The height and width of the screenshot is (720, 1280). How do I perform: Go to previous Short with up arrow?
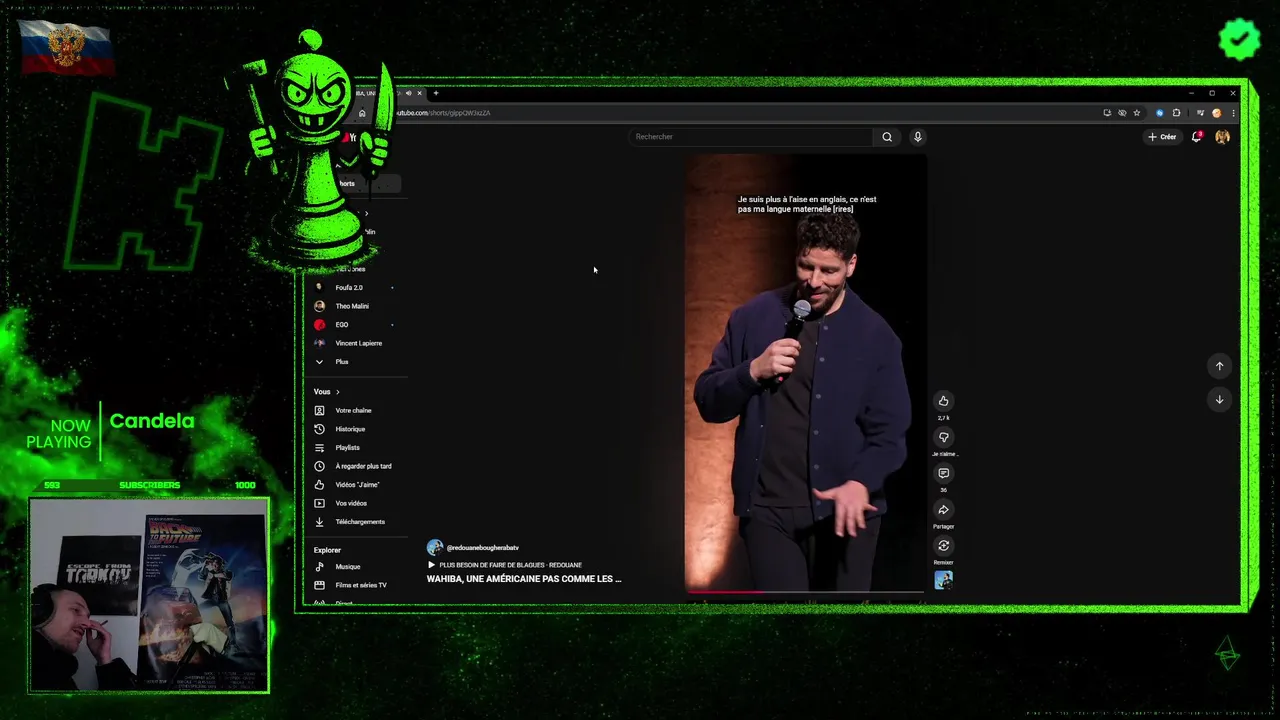(x=1219, y=366)
